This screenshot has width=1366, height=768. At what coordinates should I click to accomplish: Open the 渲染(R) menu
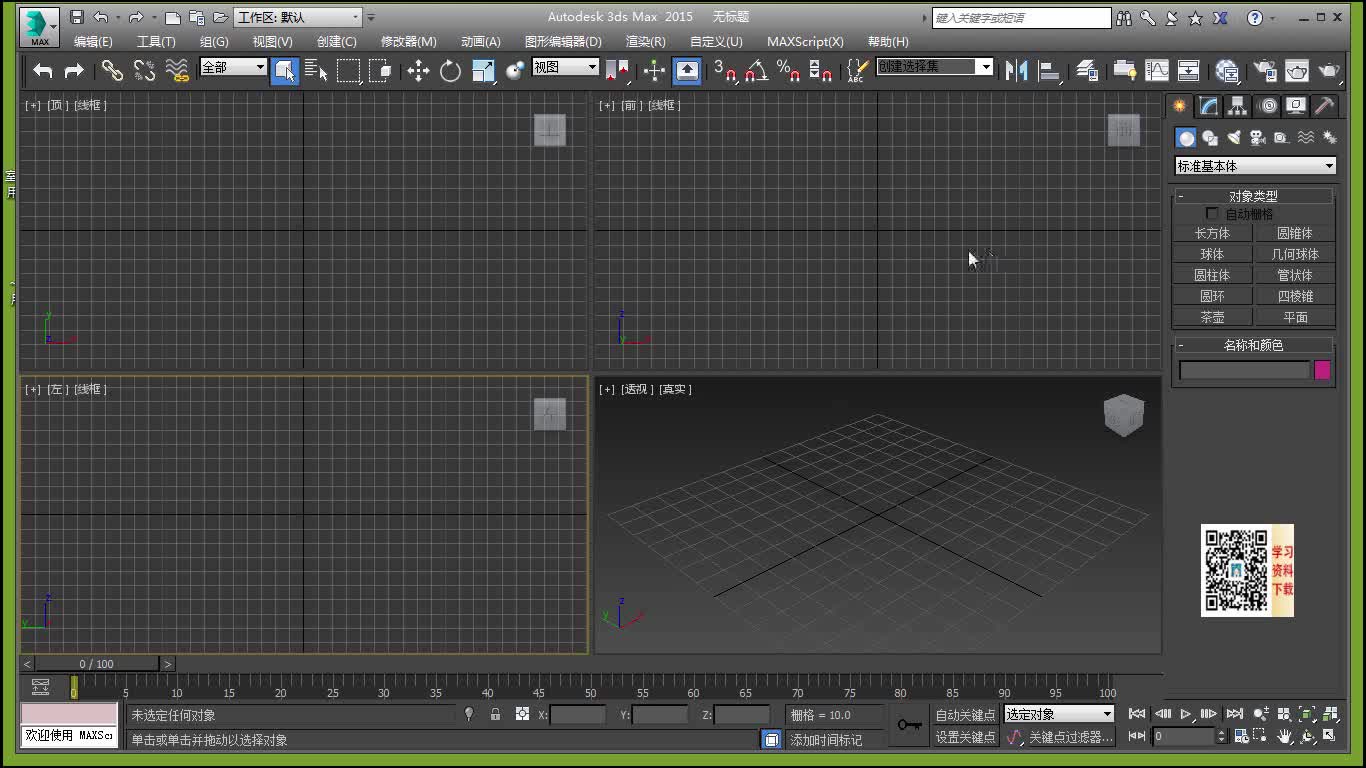tap(644, 41)
